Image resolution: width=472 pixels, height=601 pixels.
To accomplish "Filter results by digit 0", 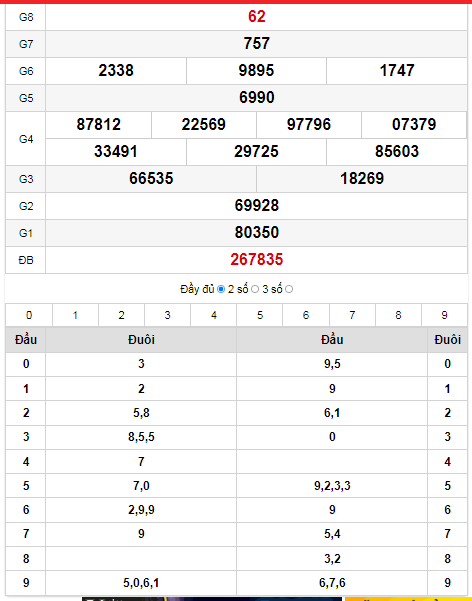I will (x=29, y=315).
